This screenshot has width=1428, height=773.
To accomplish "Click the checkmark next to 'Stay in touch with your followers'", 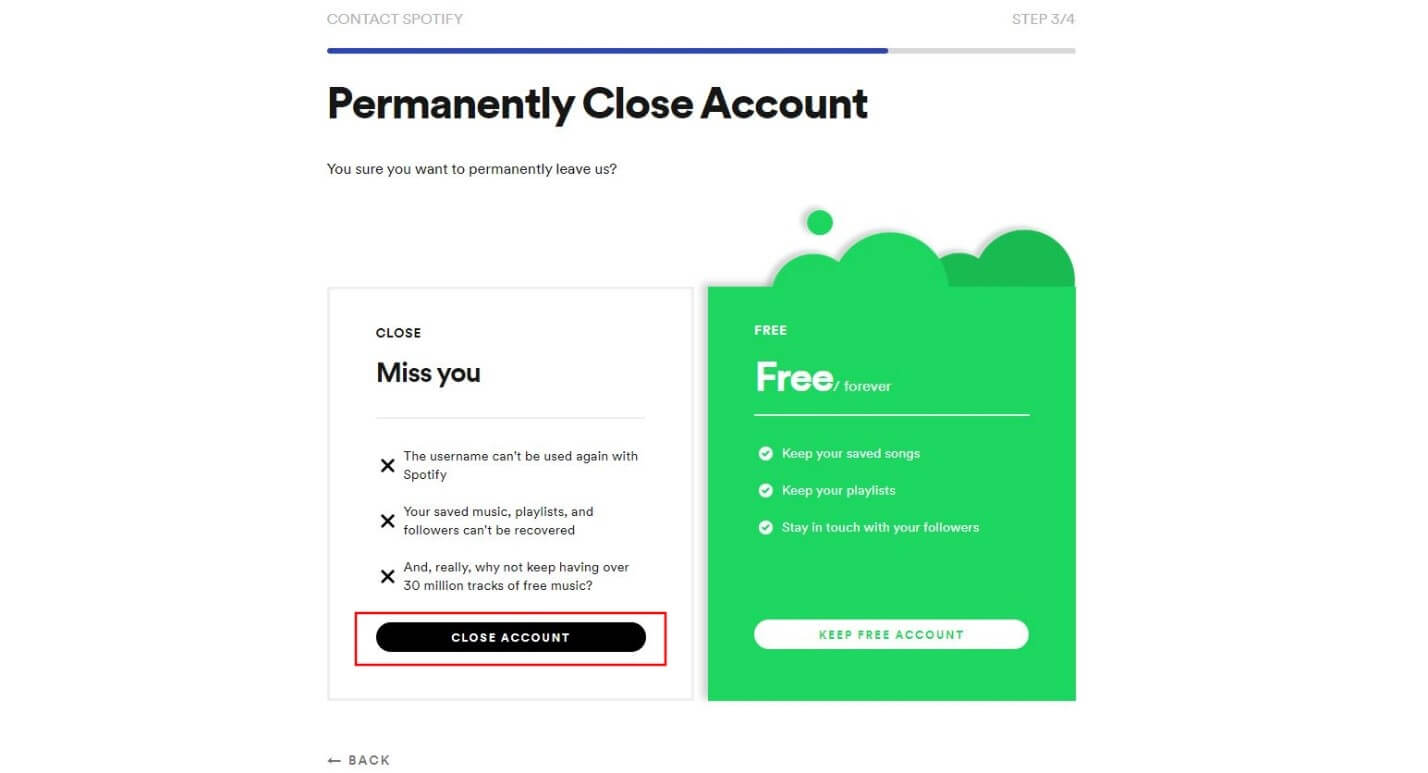I will (x=765, y=527).
